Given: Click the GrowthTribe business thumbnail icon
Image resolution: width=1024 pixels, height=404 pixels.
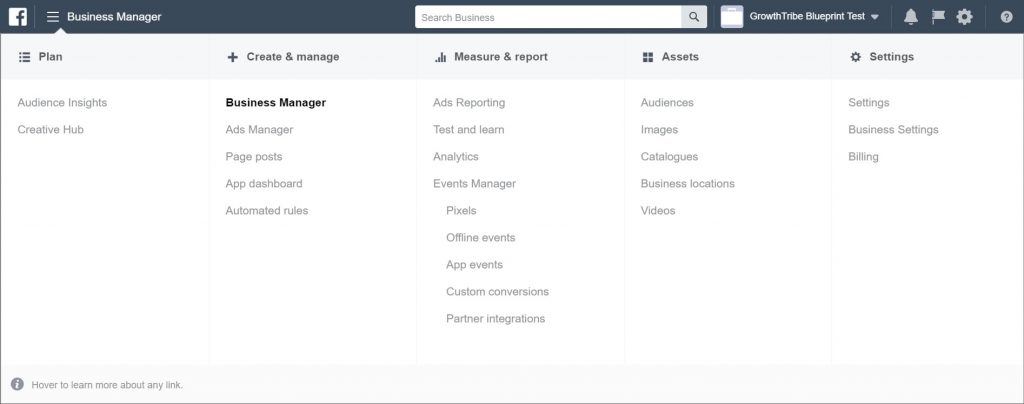Looking at the screenshot, I should [732, 17].
